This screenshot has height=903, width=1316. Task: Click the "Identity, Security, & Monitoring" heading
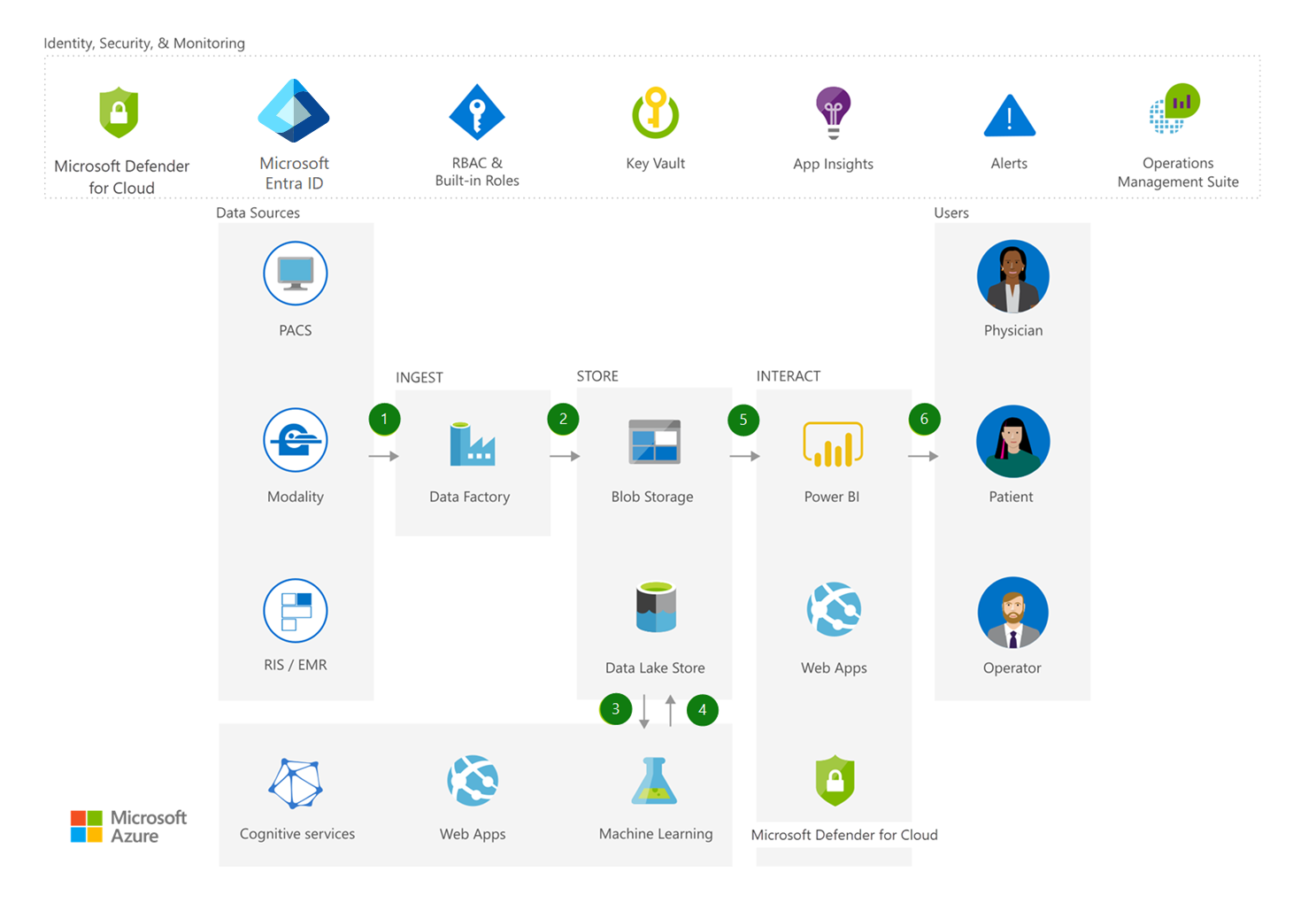(144, 43)
